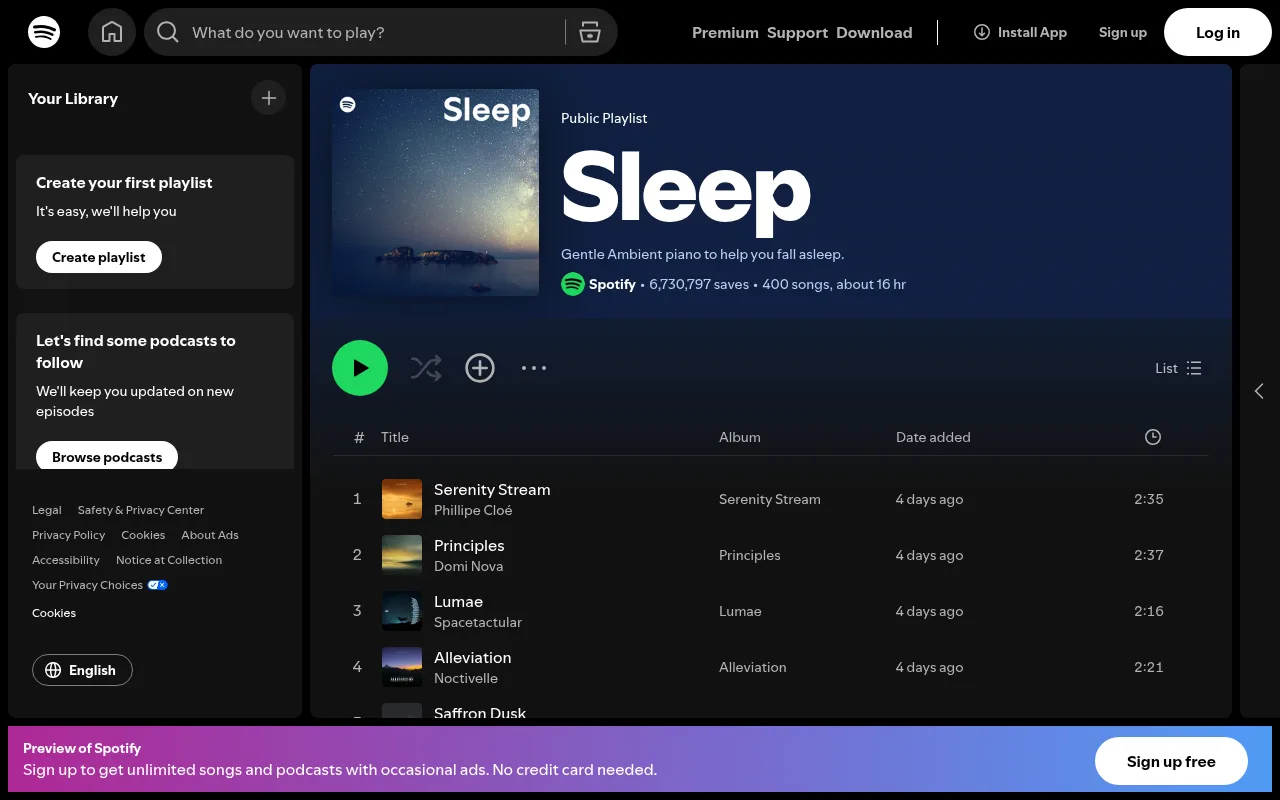1280x800 pixels.
Task: Click the Sleep playlist cover art
Action: point(435,192)
